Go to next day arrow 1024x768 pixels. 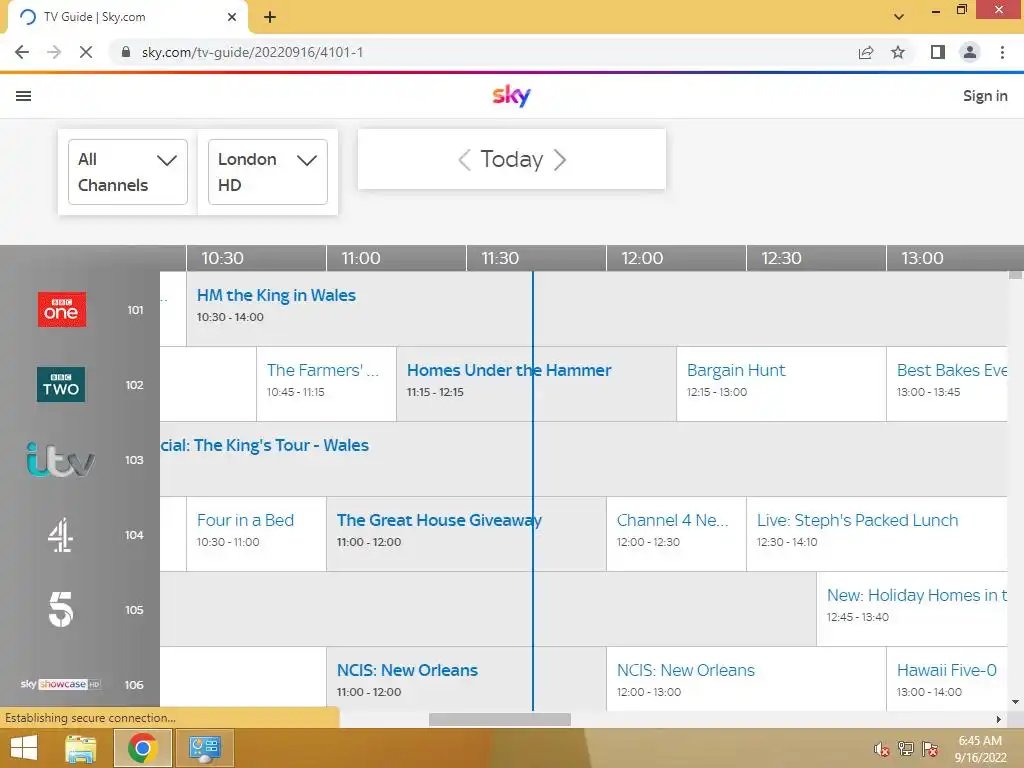pos(560,159)
